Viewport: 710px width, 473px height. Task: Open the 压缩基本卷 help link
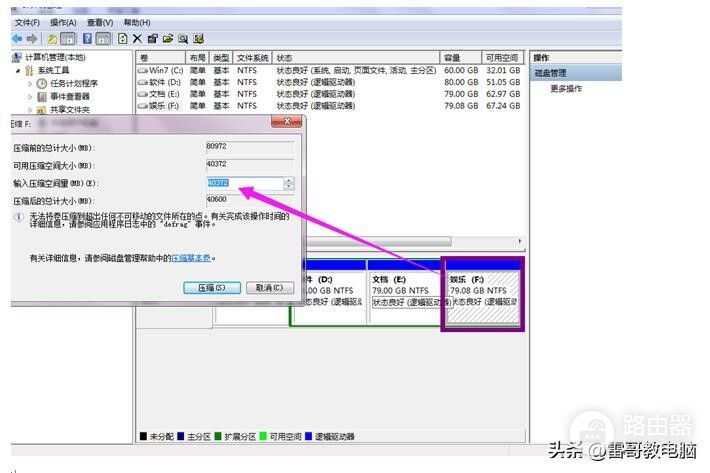190,257
